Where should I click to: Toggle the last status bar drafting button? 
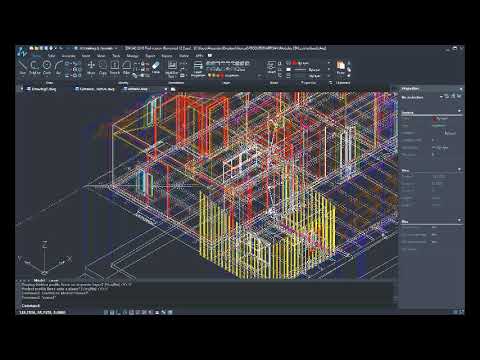coord(170,312)
